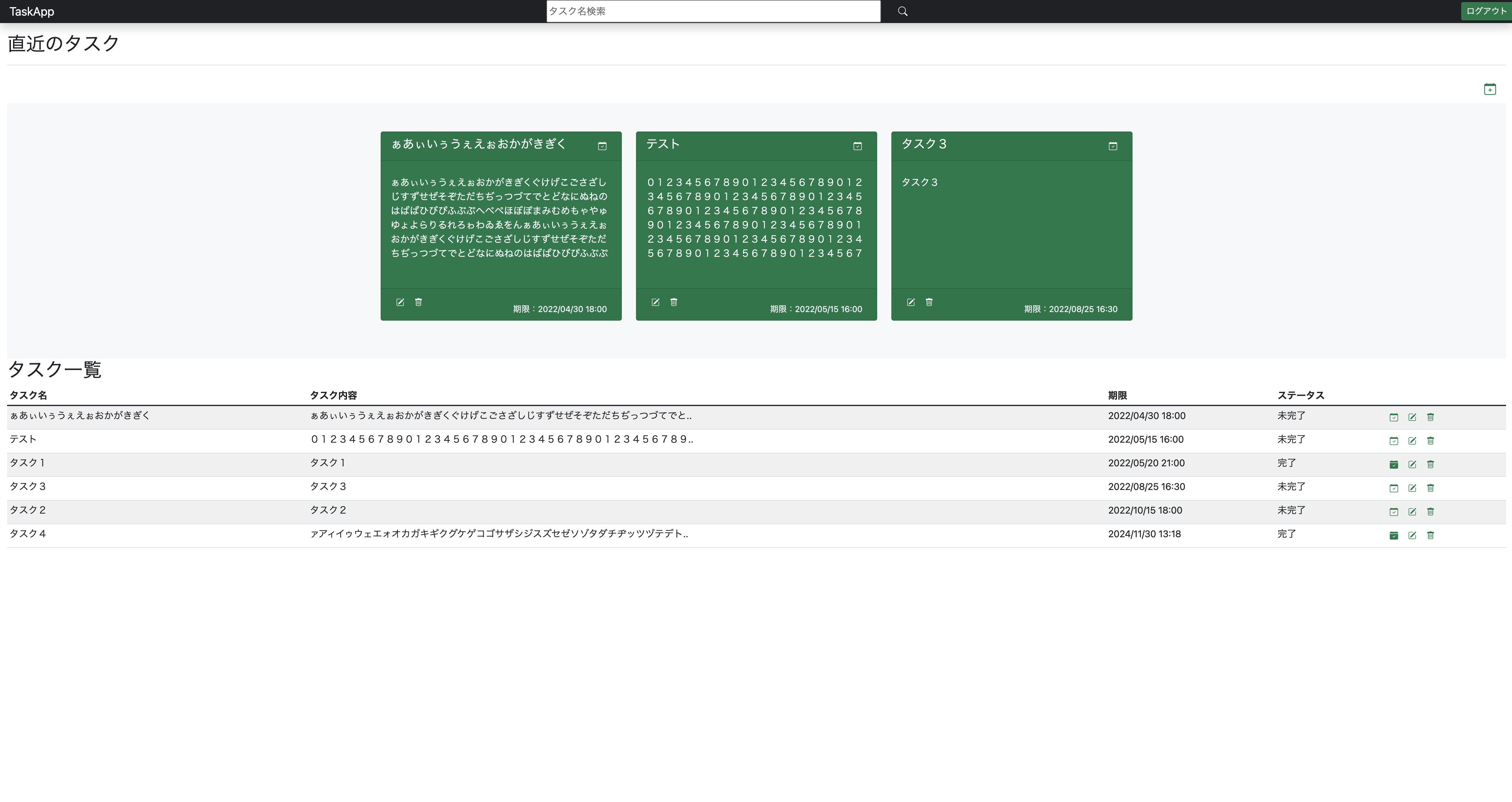Edit the テスト row in the task list
The height and width of the screenshot is (802, 1512).
point(1413,441)
